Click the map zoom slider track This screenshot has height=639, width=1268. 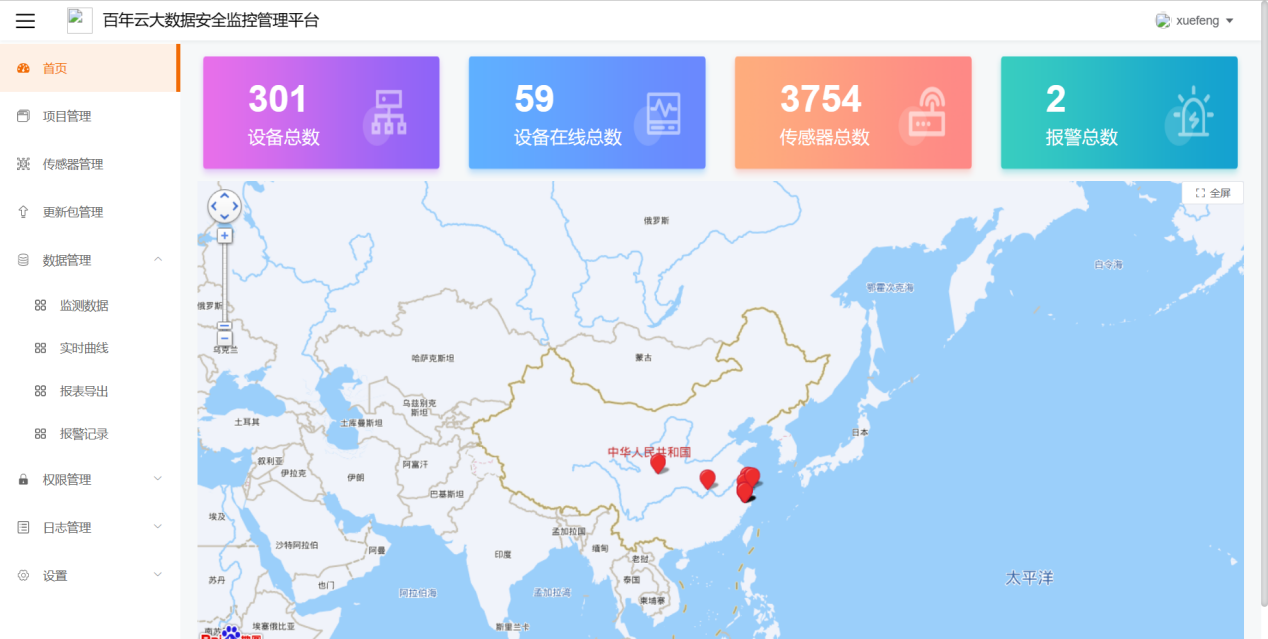tap(225, 282)
